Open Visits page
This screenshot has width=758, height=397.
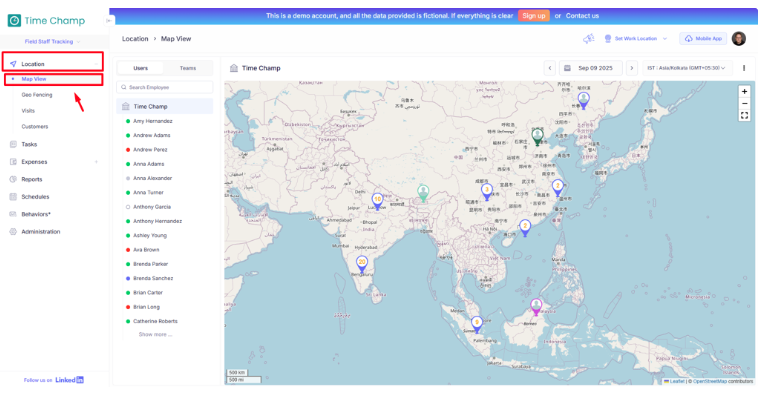[28, 111]
